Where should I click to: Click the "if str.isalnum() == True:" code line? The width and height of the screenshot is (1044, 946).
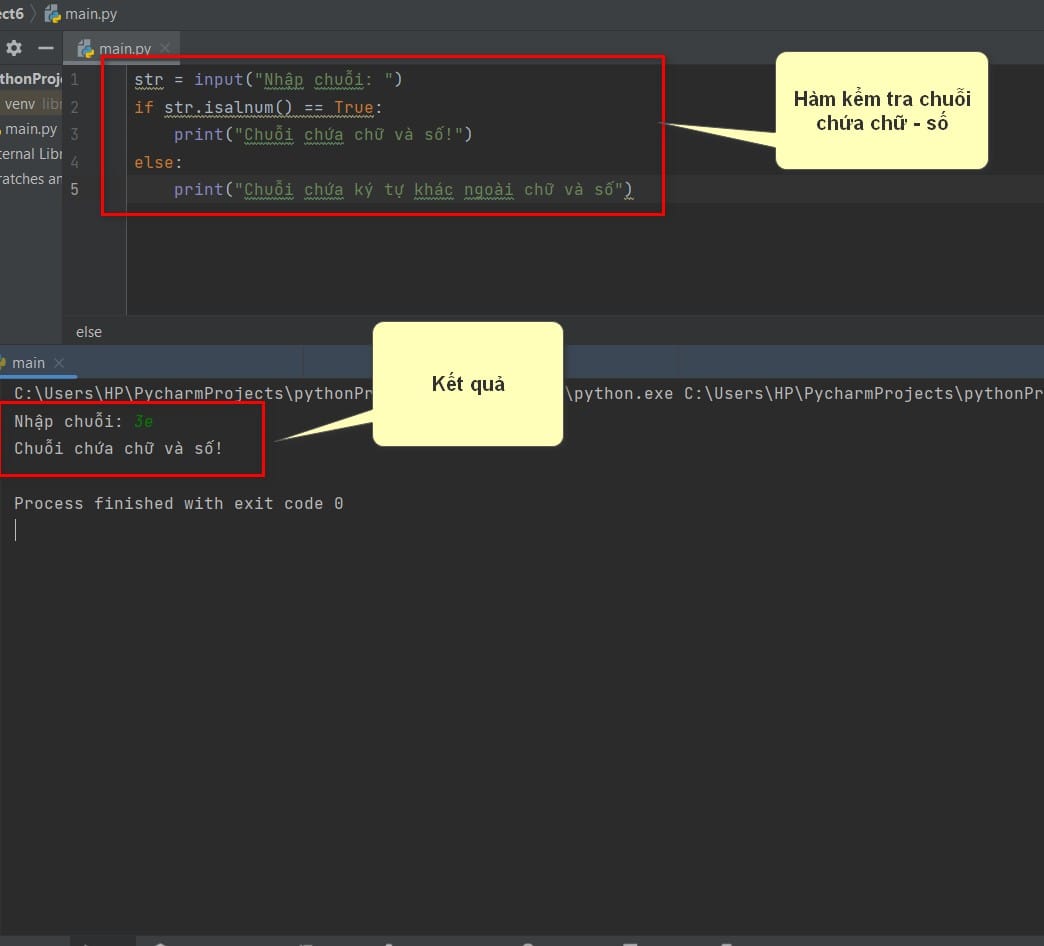pos(258,107)
